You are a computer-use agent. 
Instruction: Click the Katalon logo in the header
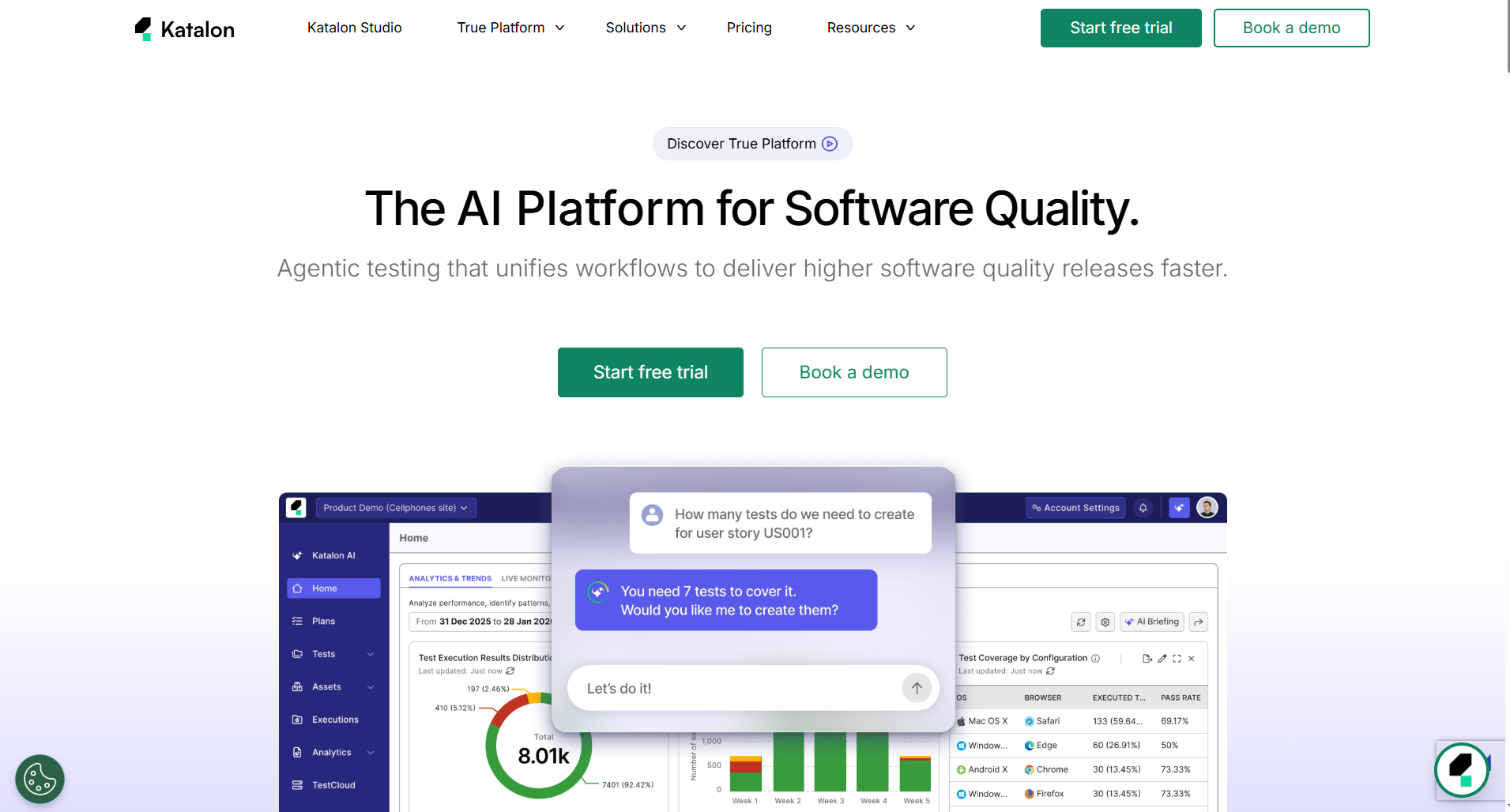tap(185, 29)
